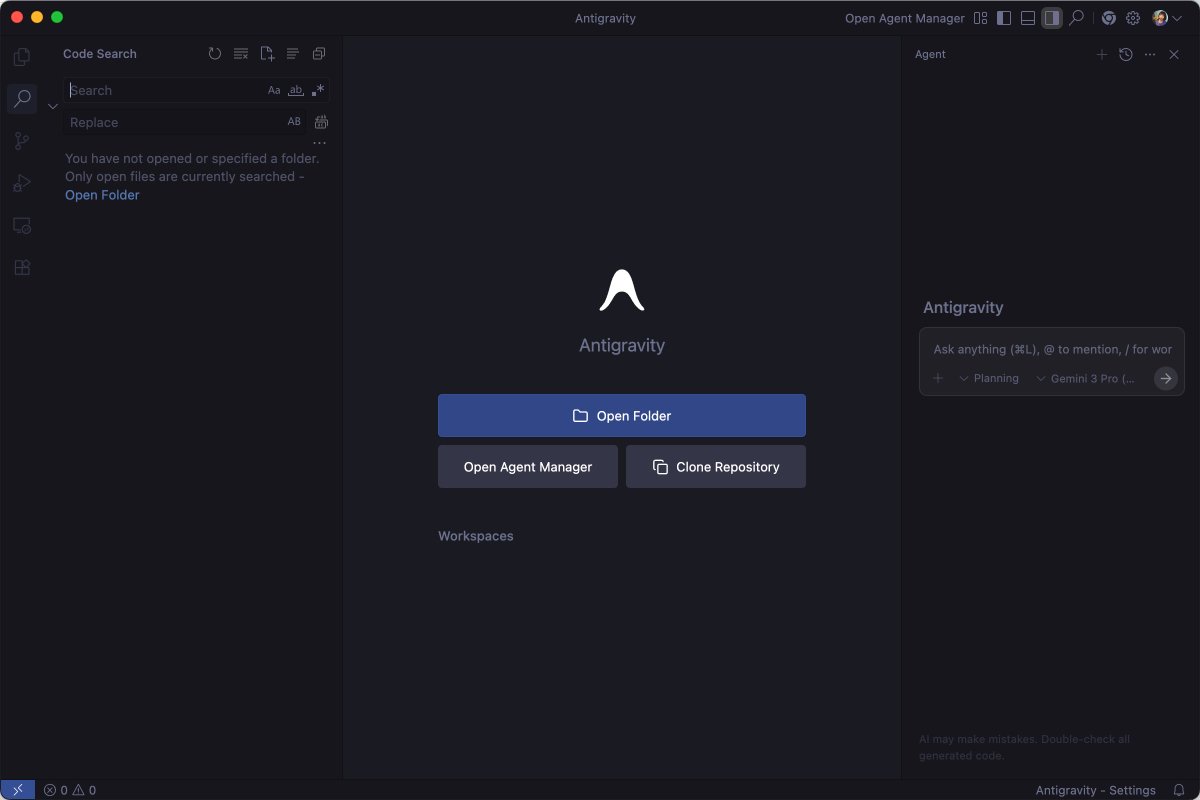This screenshot has width=1200, height=800.
Task: View search results as tree
Action: [x=293, y=54]
